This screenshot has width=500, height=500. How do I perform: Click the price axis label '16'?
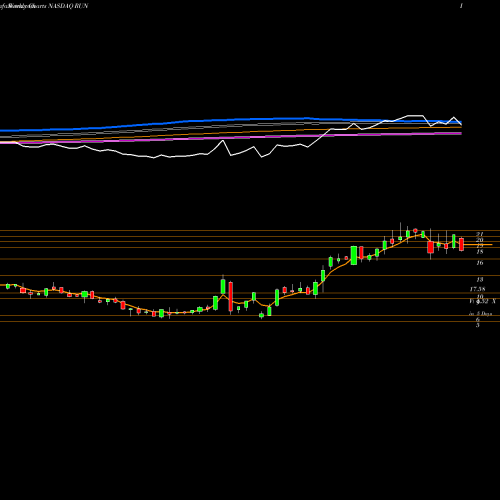pos(480,263)
